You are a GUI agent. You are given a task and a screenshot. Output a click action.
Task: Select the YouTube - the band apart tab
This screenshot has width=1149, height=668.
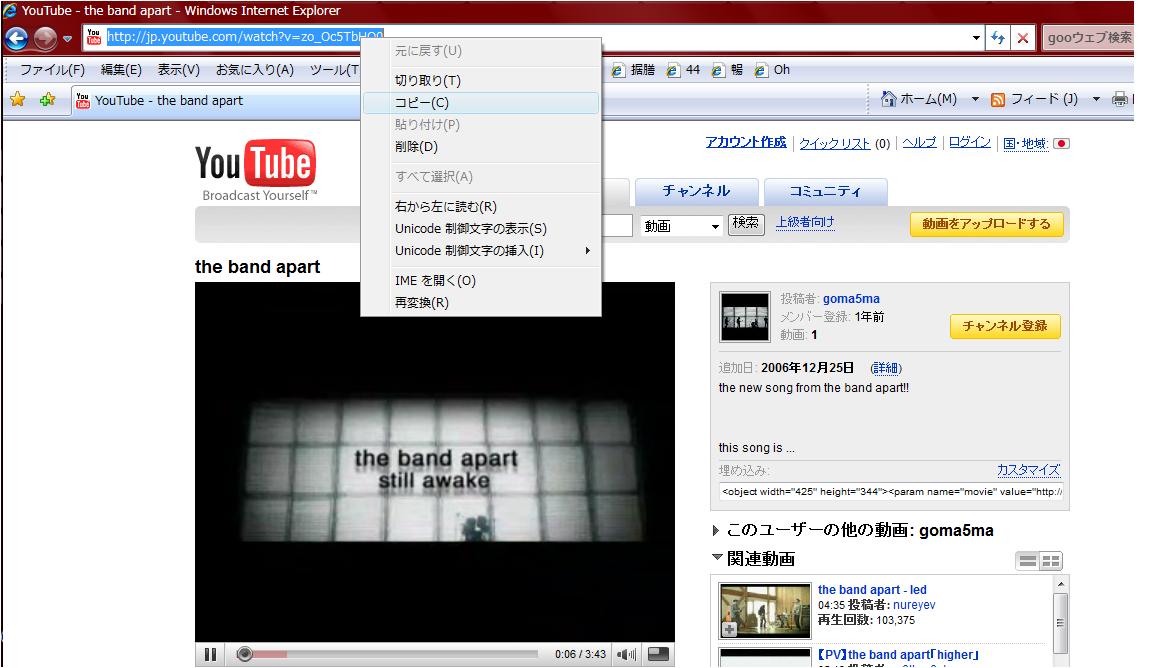pos(215,101)
